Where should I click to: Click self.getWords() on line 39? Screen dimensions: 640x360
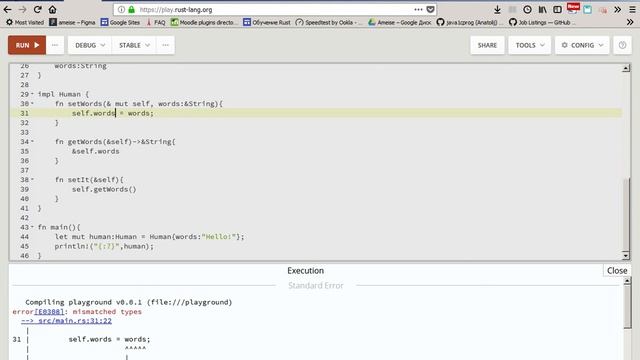tap(104, 189)
